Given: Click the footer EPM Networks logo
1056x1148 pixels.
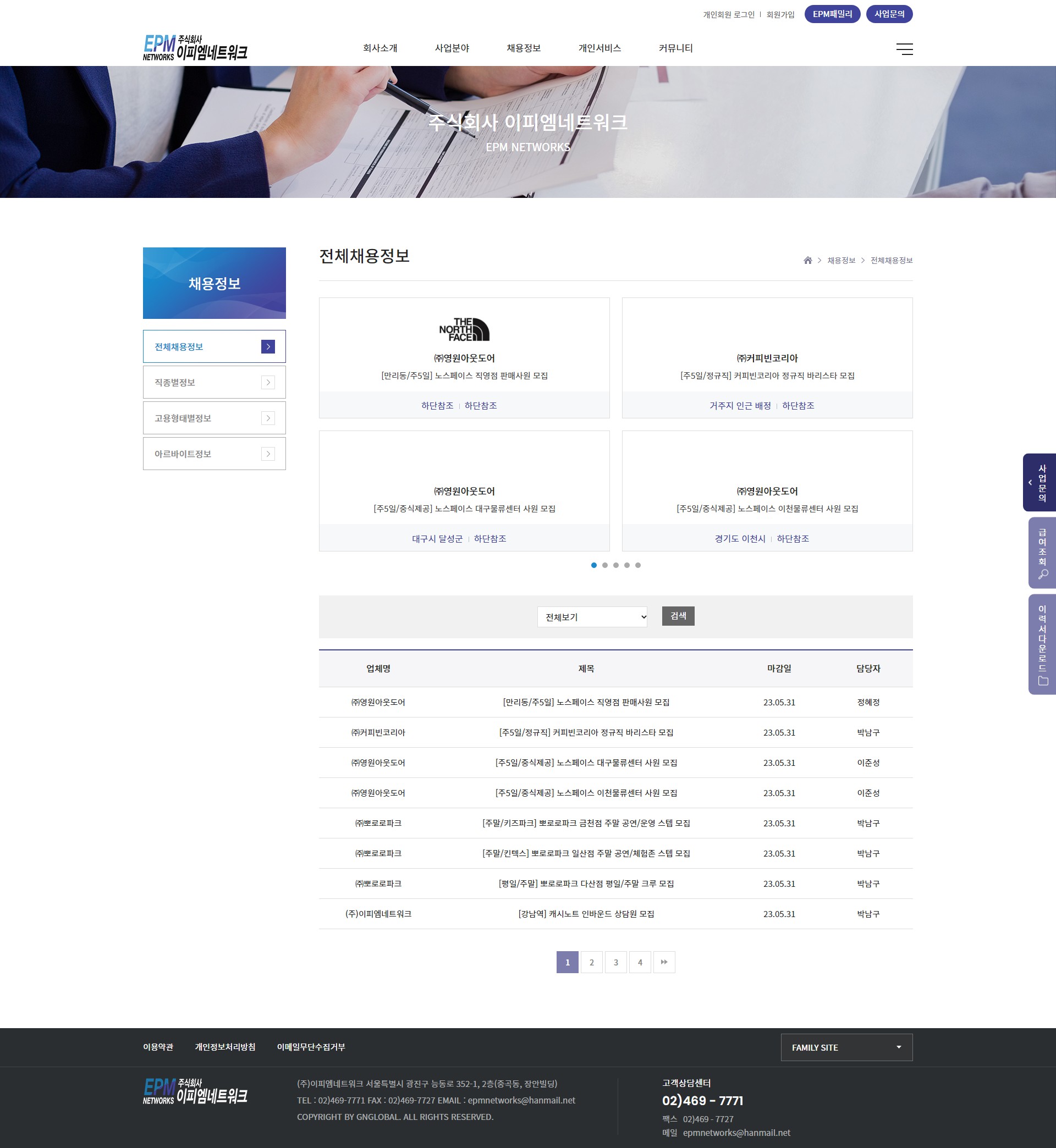Looking at the screenshot, I should (195, 1091).
